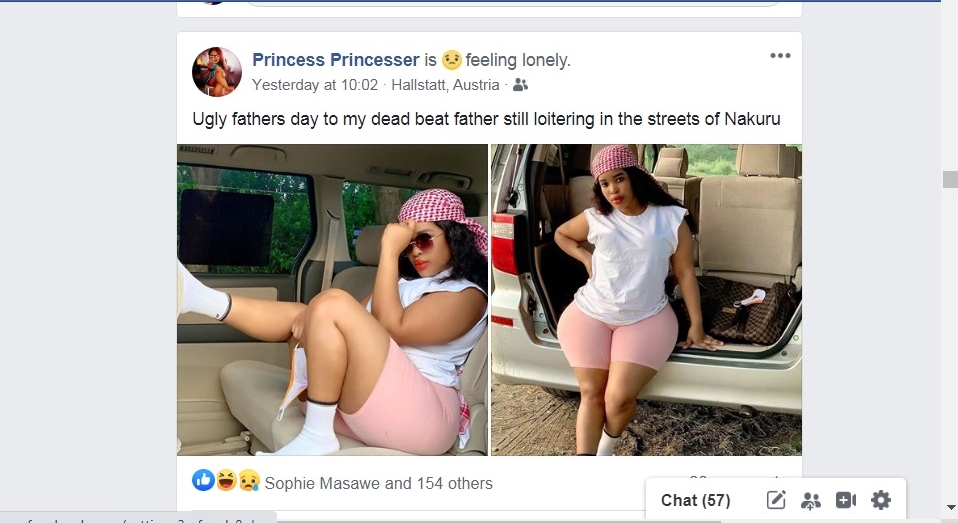Screen dimensions: 958x523
Task: Start a new chat message
Action: (776, 500)
